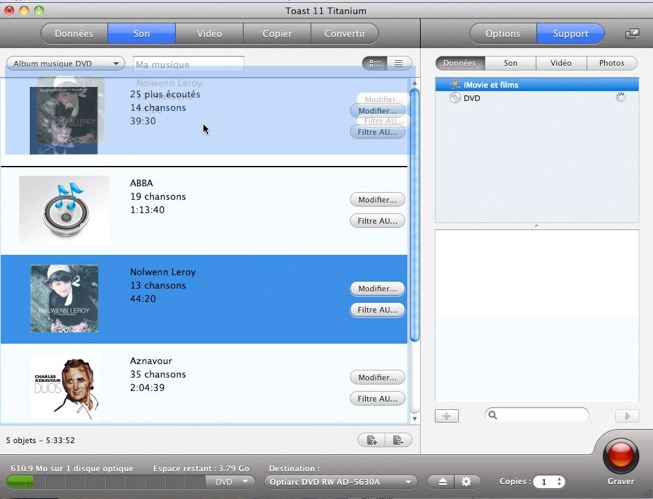653x499 pixels.
Task: Click the red Graver burn button
Action: (x=621, y=455)
